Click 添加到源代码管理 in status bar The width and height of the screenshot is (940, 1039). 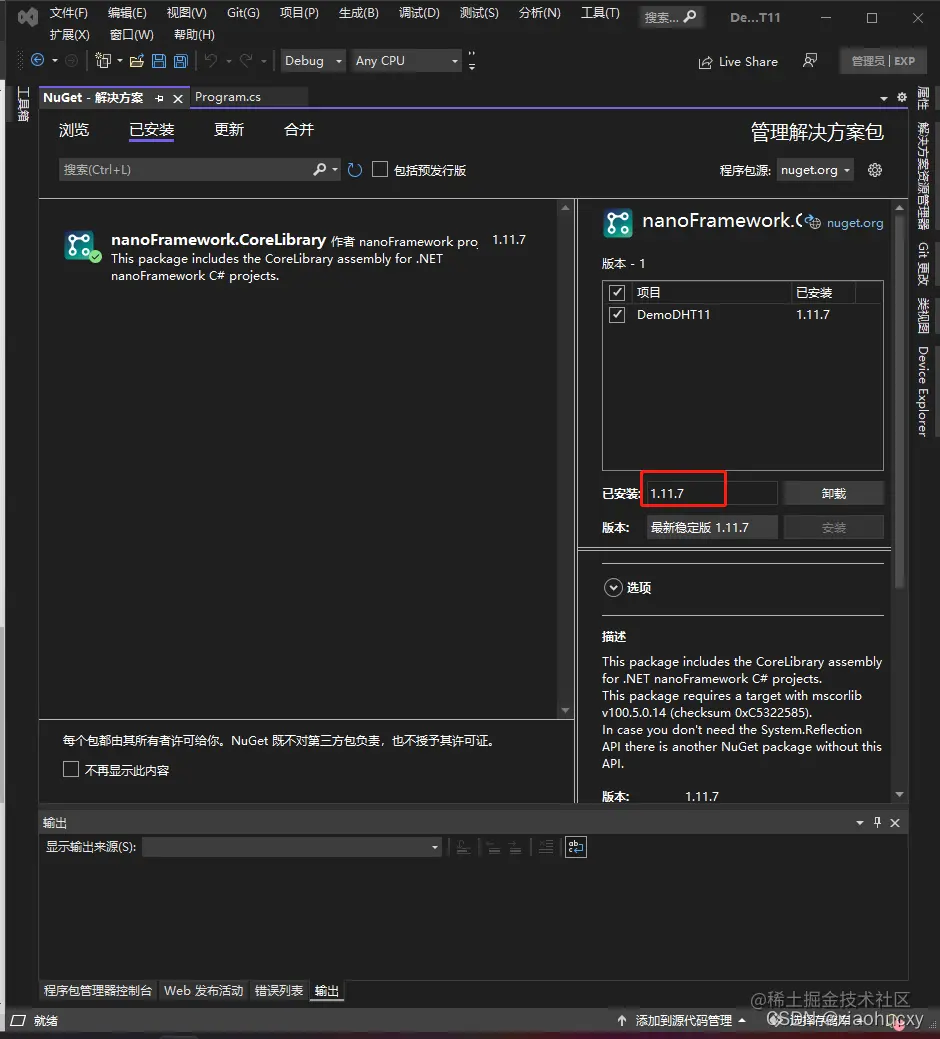684,1020
